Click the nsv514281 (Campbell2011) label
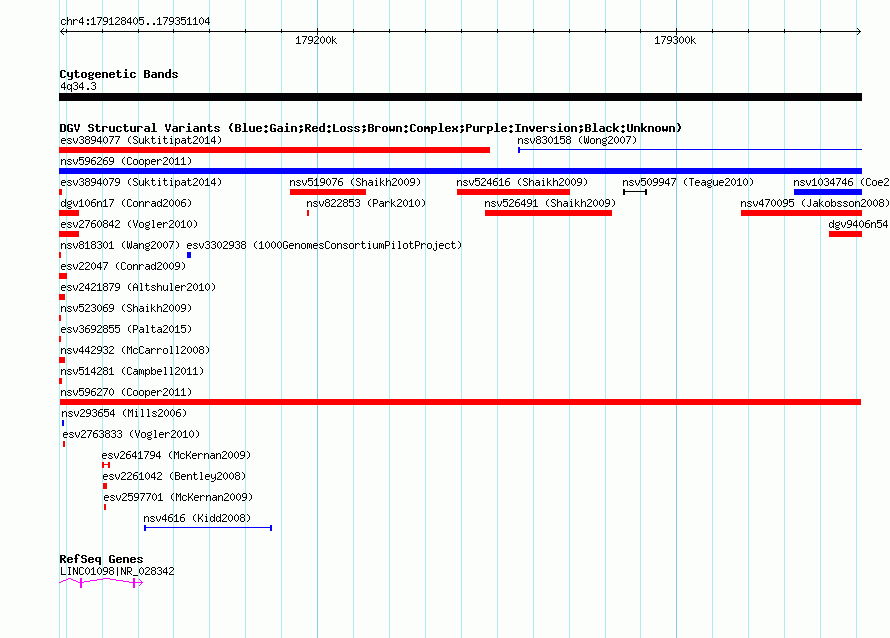This screenshot has width=890, height=638. coord(132,371)
